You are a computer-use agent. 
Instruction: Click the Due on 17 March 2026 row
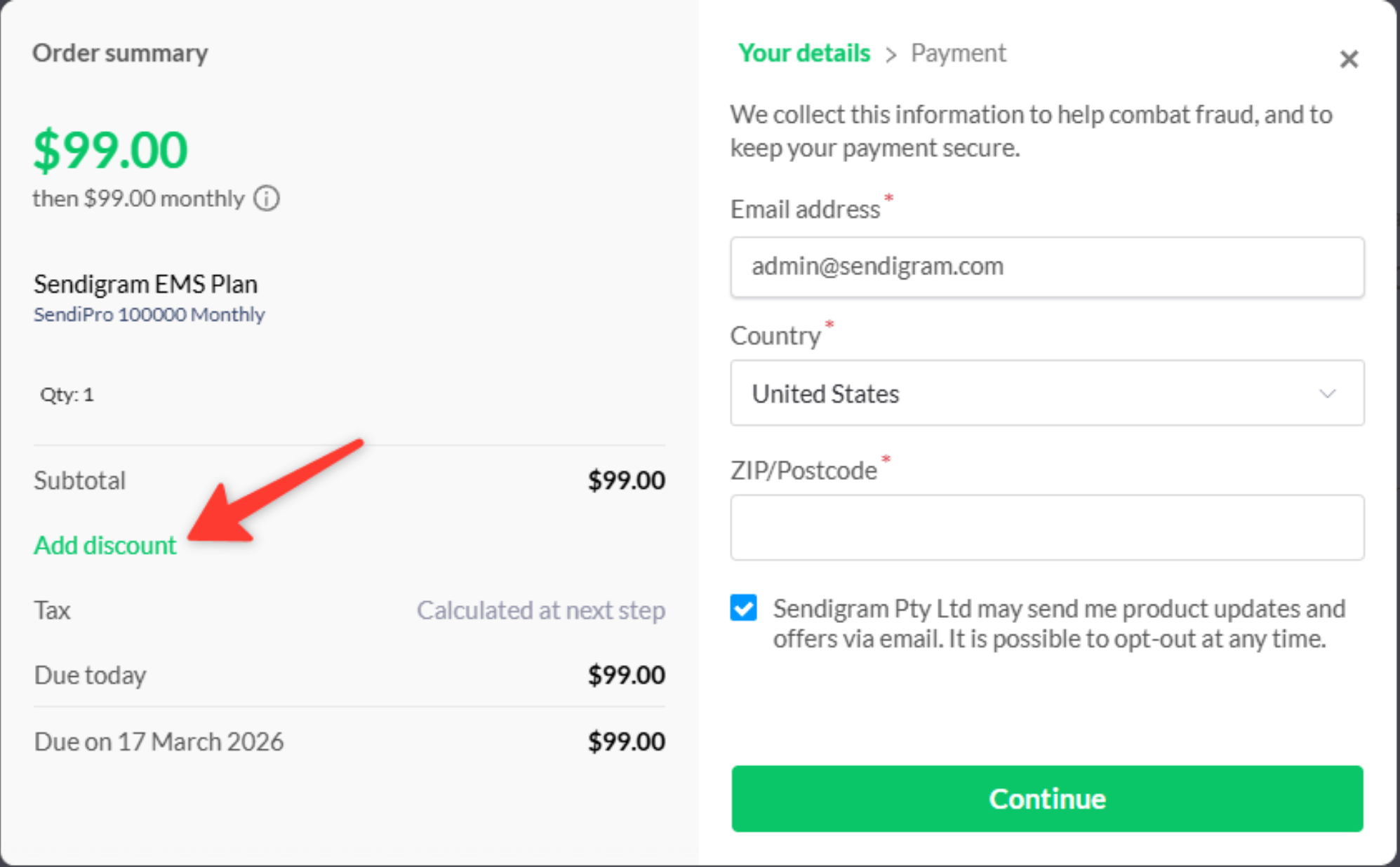[x=159, y=741]
